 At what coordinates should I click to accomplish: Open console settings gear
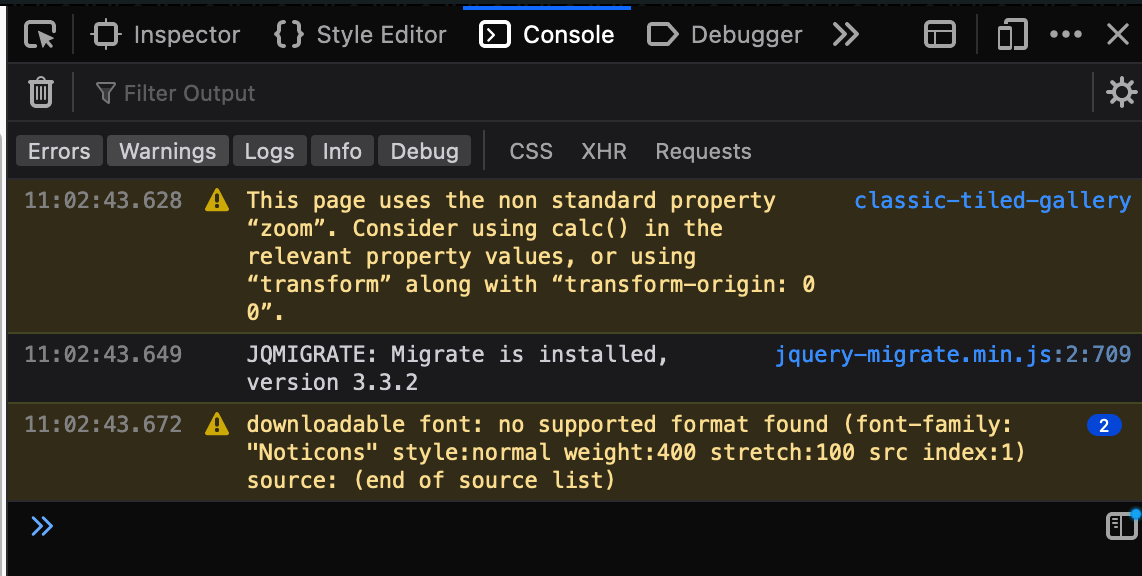(1121, 92)
